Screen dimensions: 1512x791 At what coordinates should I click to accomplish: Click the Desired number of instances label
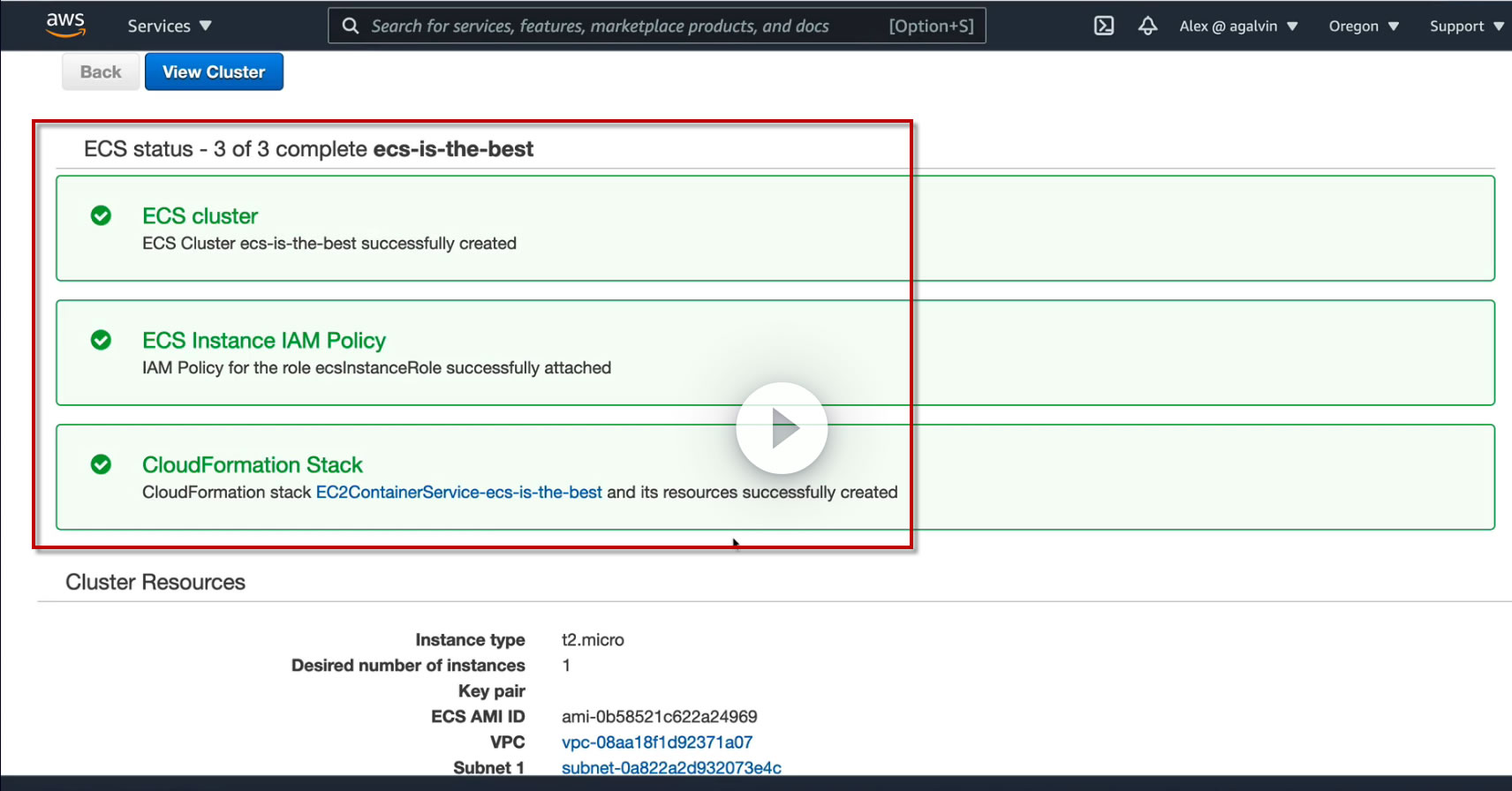(x=408, y=666)
